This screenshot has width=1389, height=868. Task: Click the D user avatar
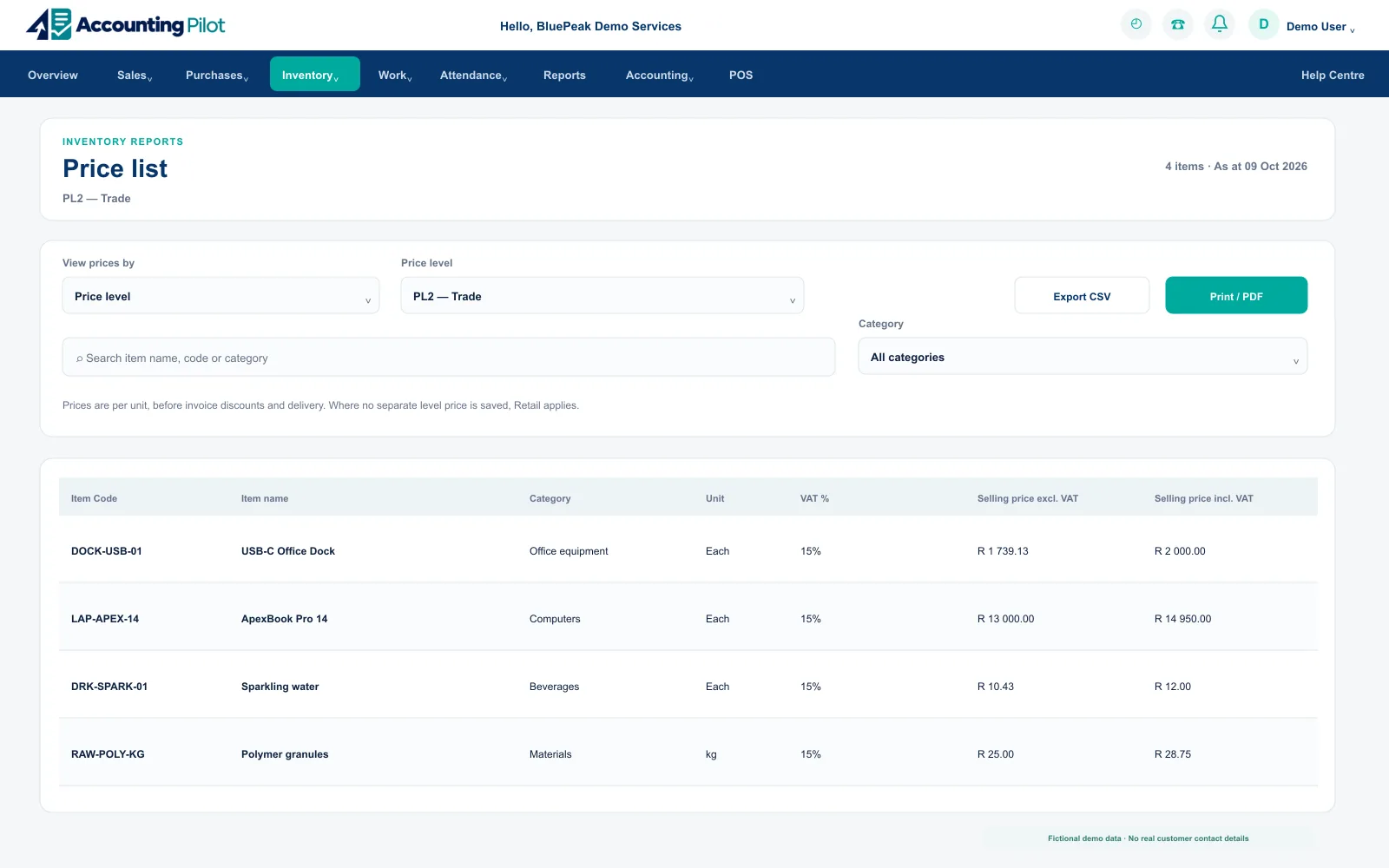click(1263, 24)
